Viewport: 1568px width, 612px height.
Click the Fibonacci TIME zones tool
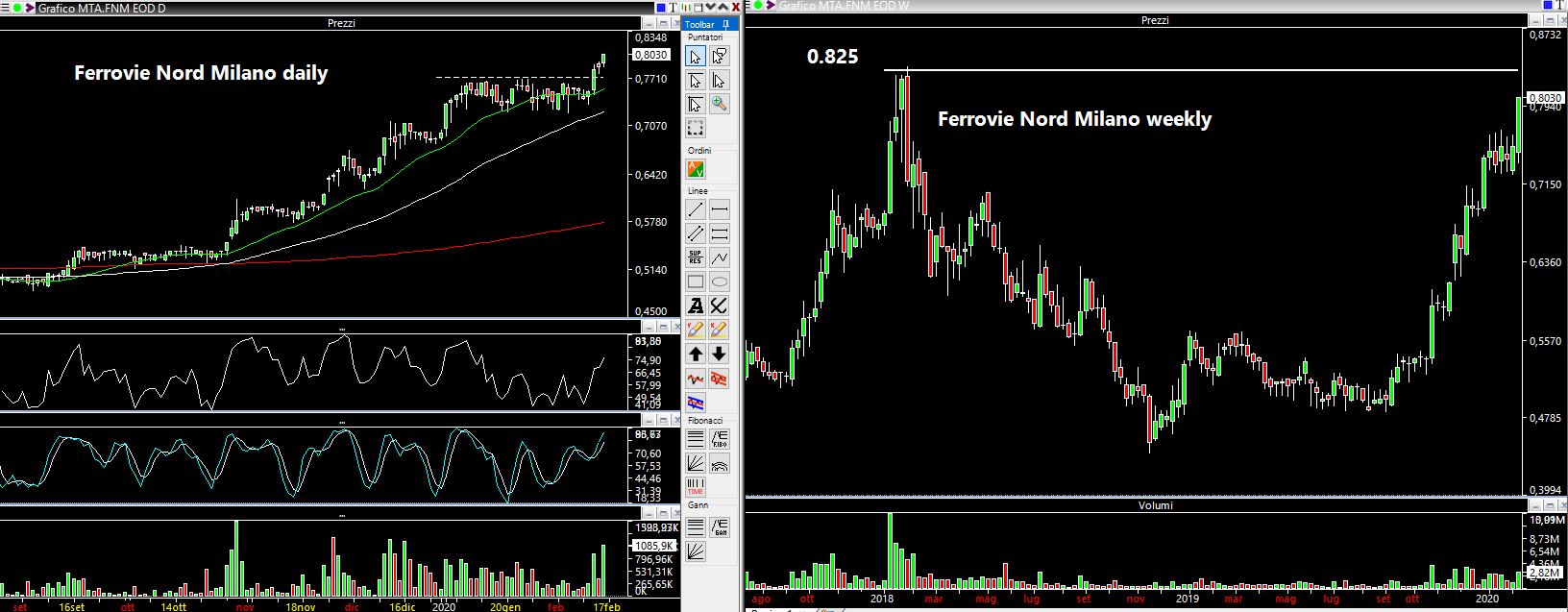click(x=696, y=487)
